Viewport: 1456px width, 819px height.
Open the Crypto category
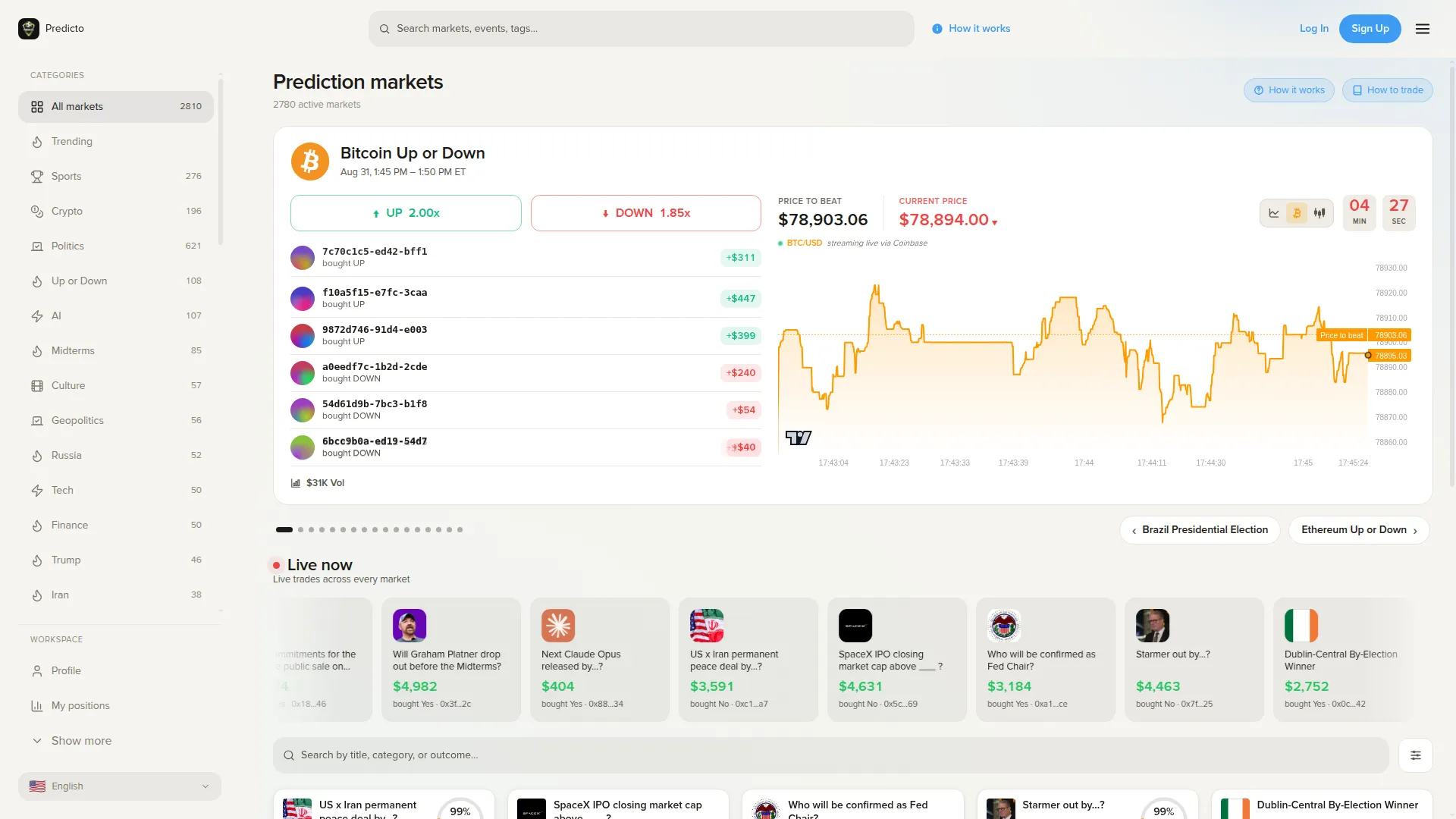click(x=116, y=212)
